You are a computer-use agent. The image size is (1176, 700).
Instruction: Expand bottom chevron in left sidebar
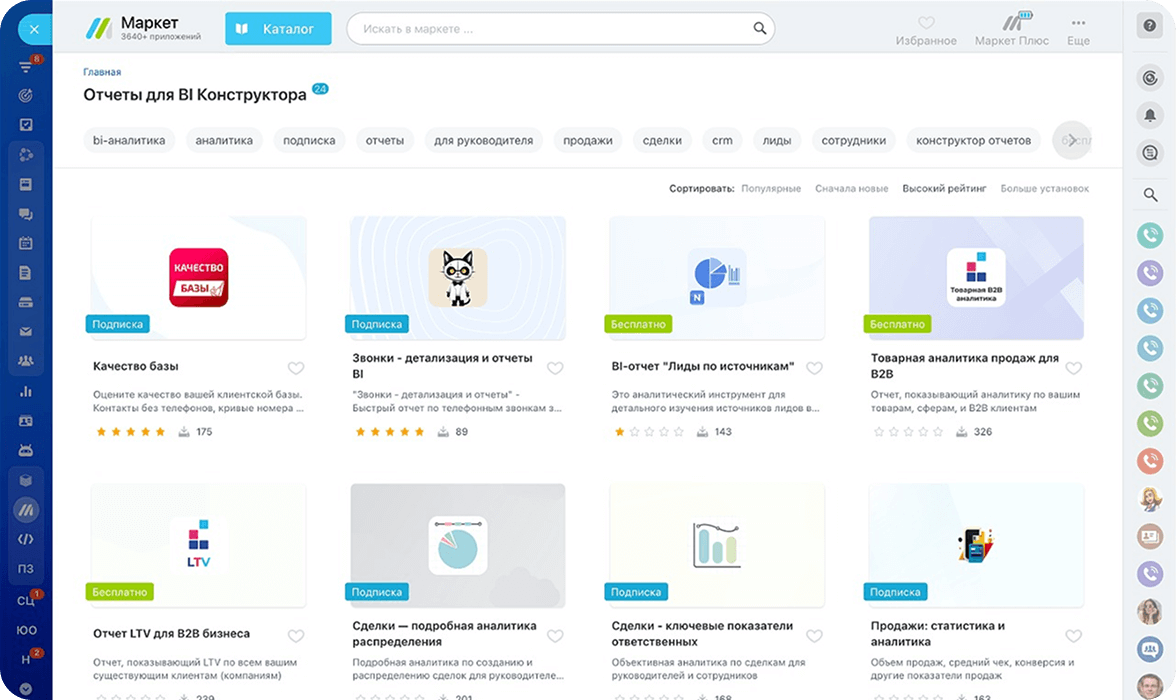click(x=26, y=688)
